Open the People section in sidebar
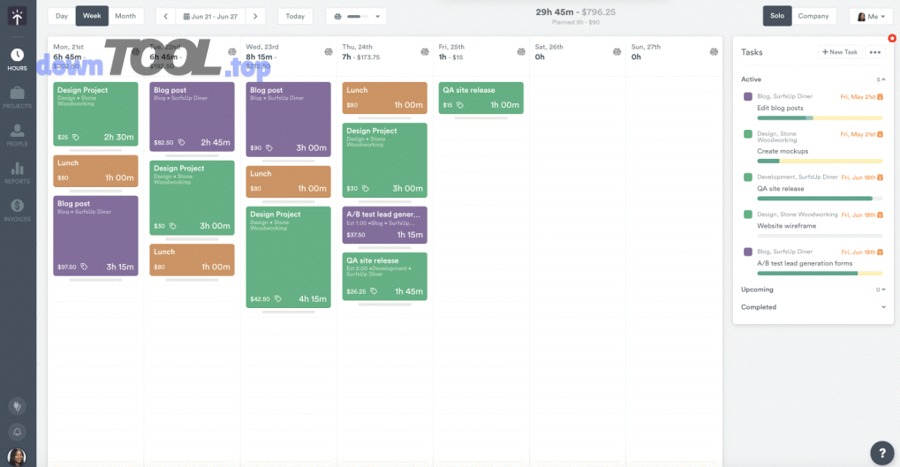Viewport: 900px width, 467px height. coord(17,135)
